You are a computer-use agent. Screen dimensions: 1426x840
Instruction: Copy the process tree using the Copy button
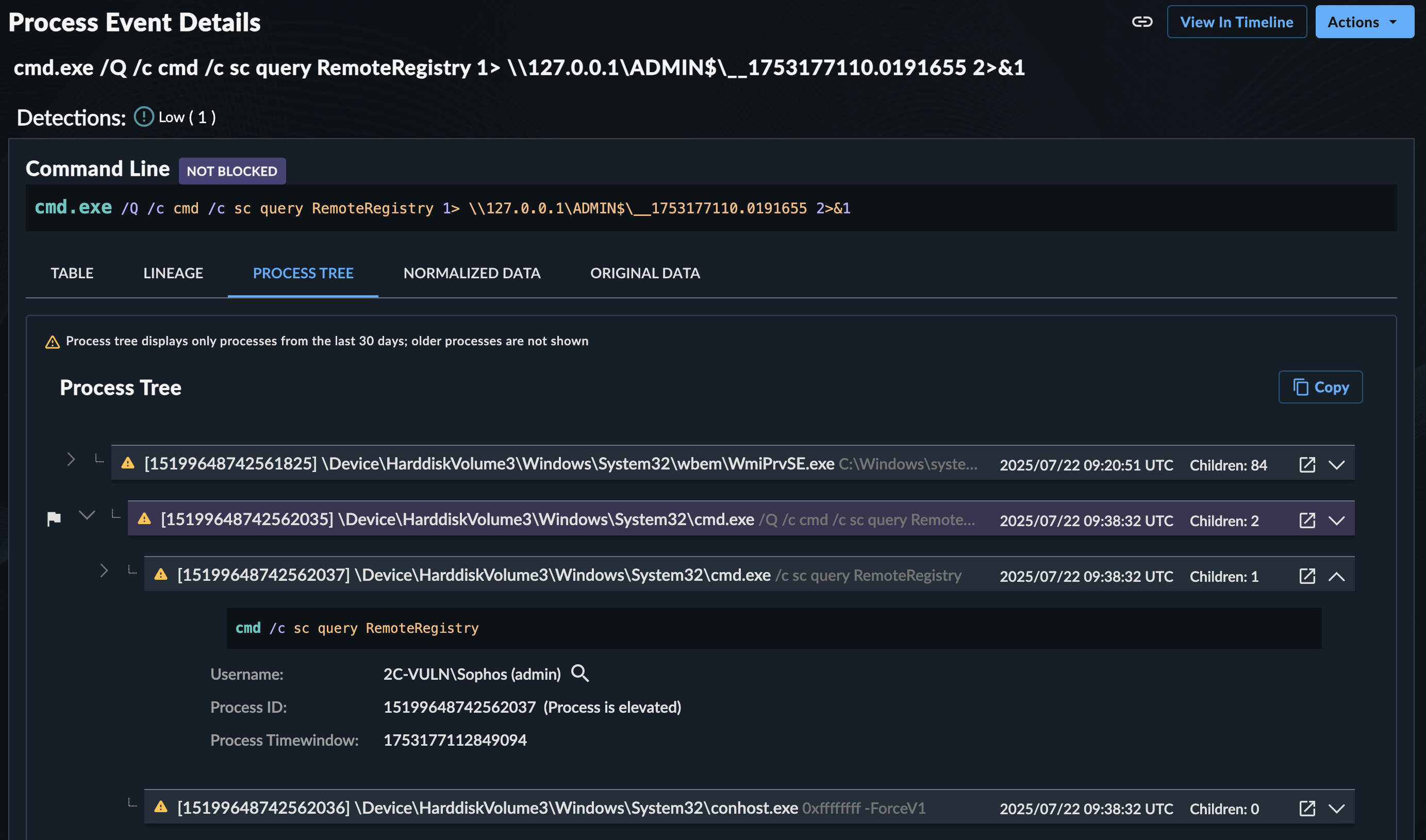click(x=1320, y=387)
